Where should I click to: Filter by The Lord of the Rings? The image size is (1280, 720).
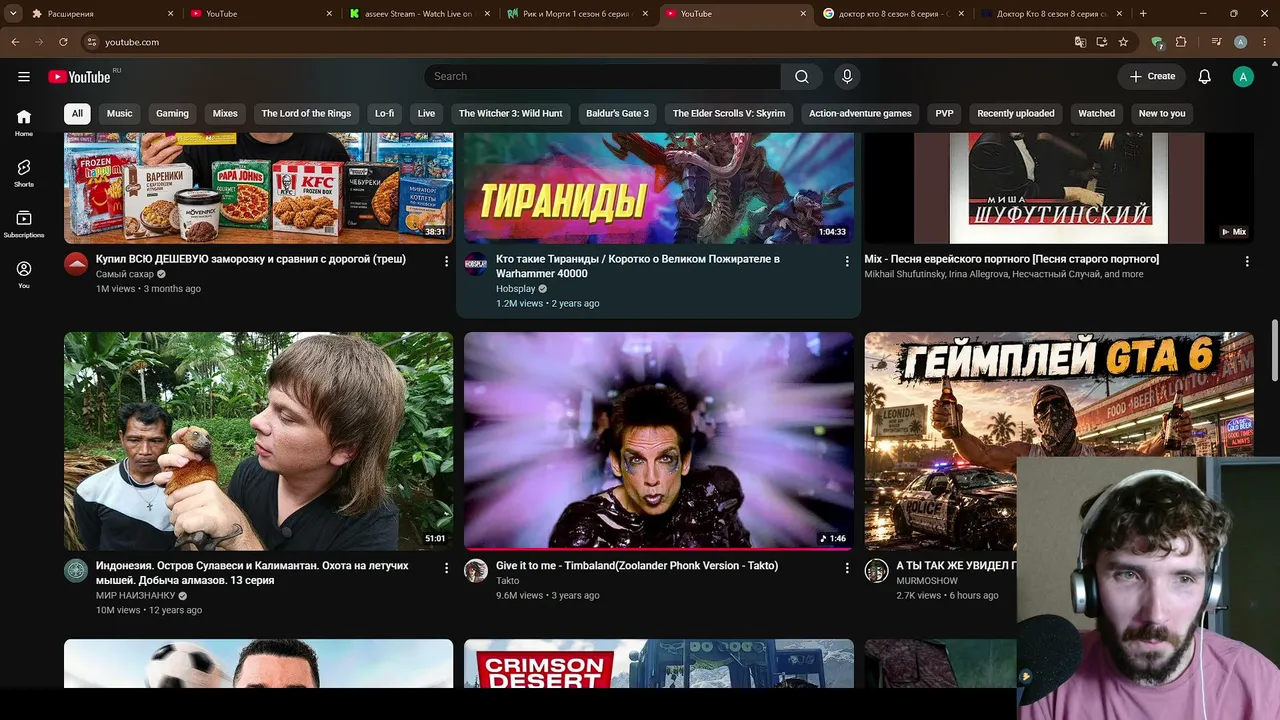[x=306, y=114]
